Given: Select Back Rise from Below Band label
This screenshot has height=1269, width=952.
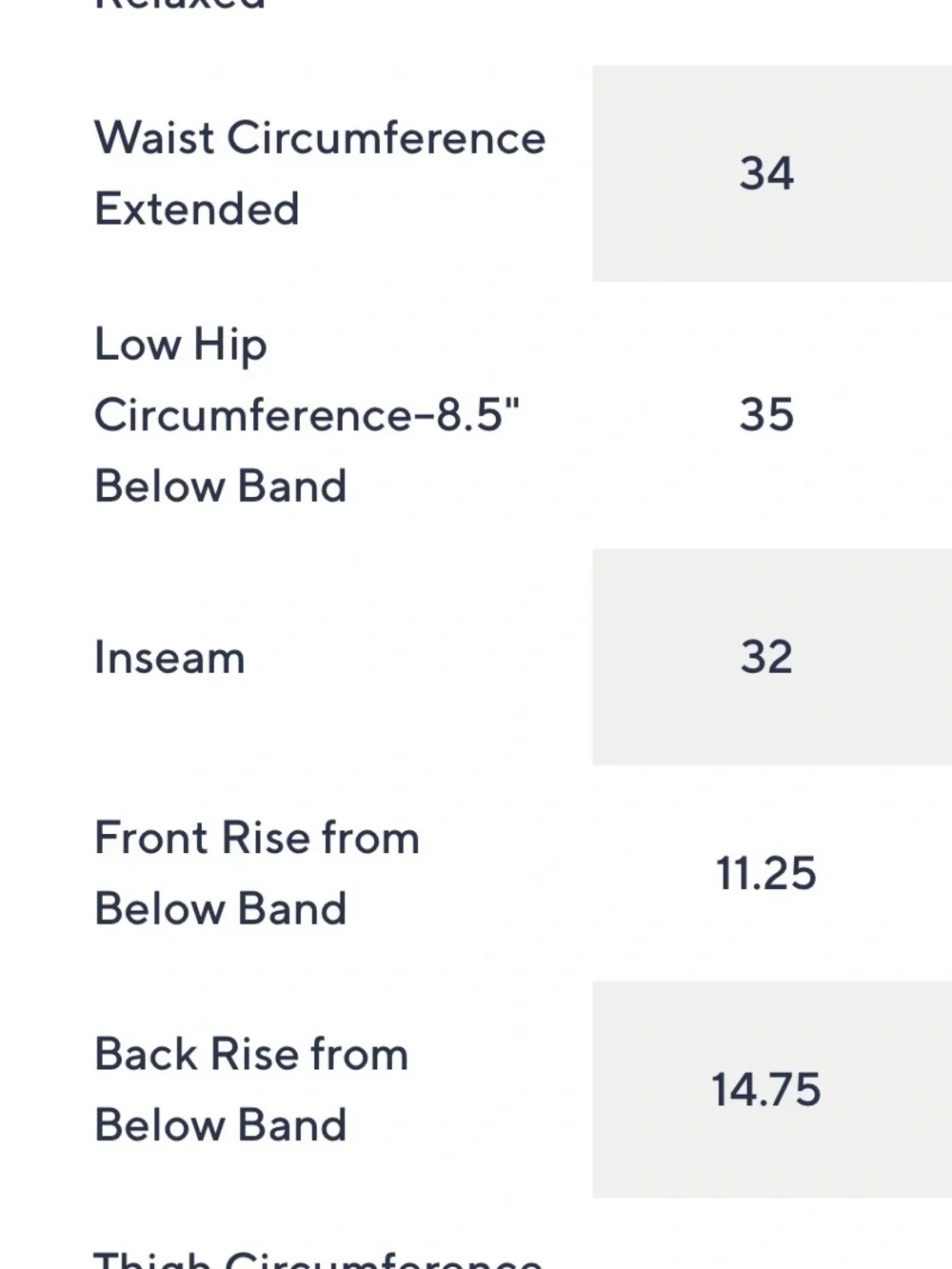Looking at the screenshot, I should click(x=251, y=1089).
